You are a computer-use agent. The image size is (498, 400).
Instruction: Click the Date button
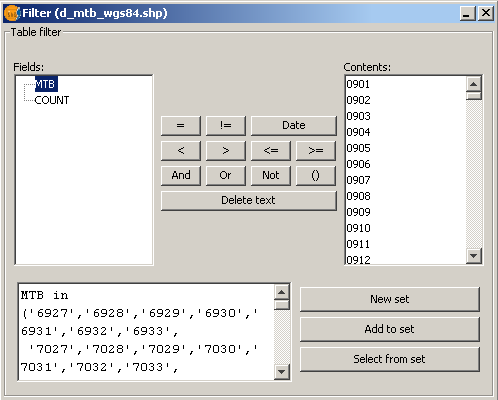click(x=294, y=126)
